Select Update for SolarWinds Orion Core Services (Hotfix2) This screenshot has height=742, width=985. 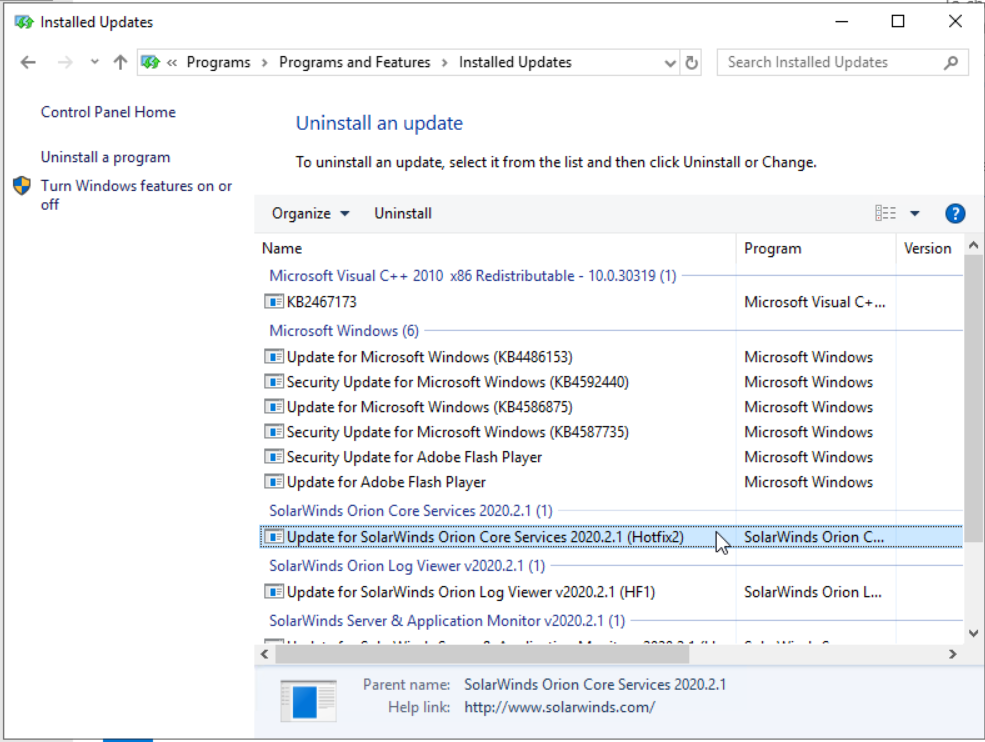click(485, 537)
